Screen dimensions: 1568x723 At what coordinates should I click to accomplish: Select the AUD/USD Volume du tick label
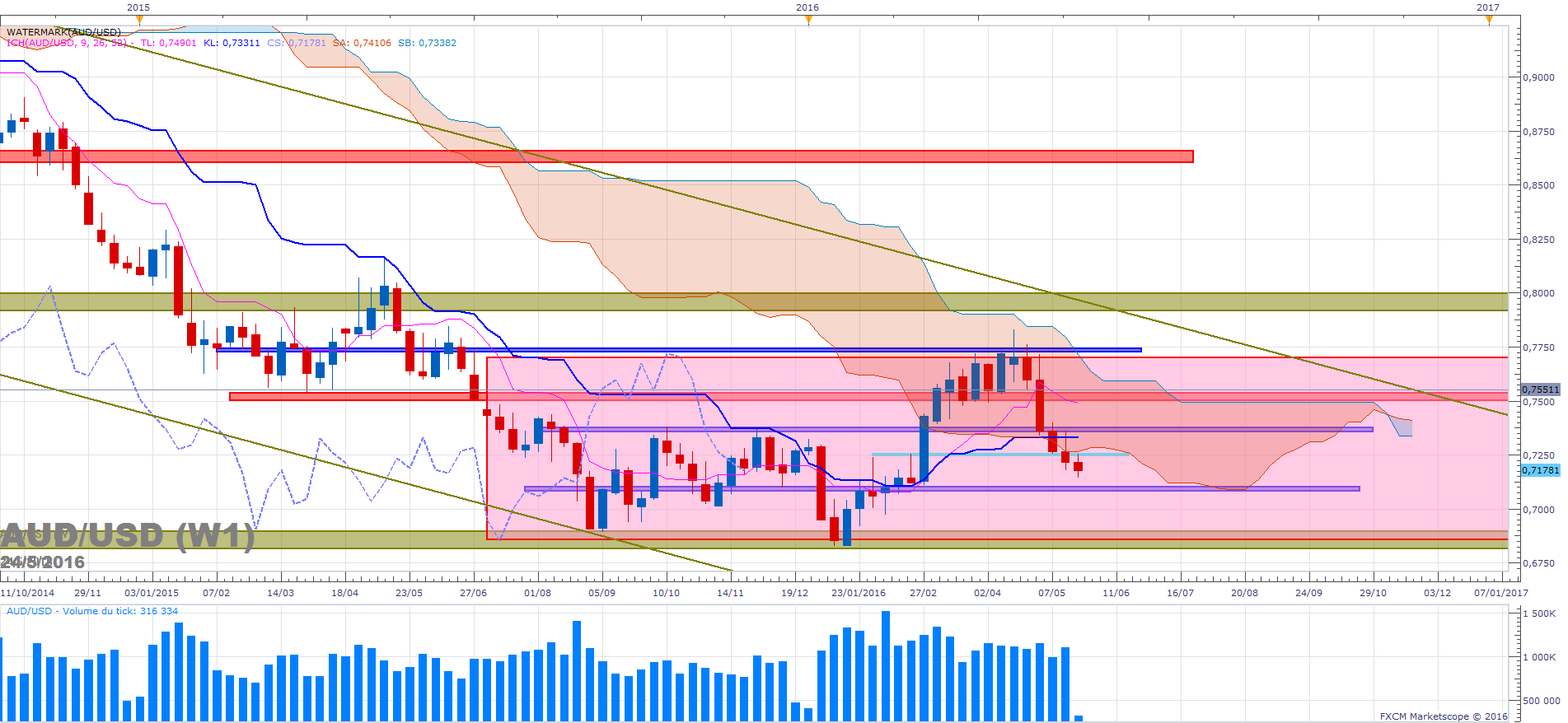point(92,611)
